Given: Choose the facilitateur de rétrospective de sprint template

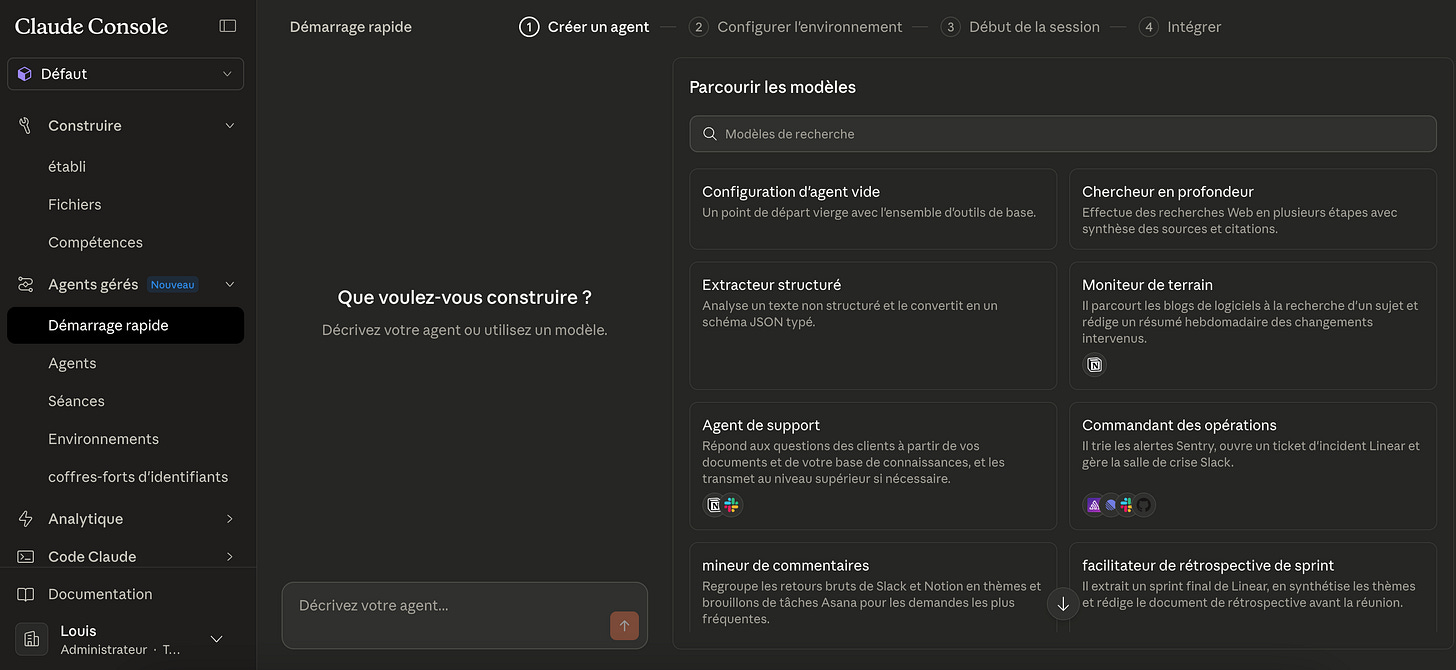Looking at the screenshot, I should point(1253,589).
